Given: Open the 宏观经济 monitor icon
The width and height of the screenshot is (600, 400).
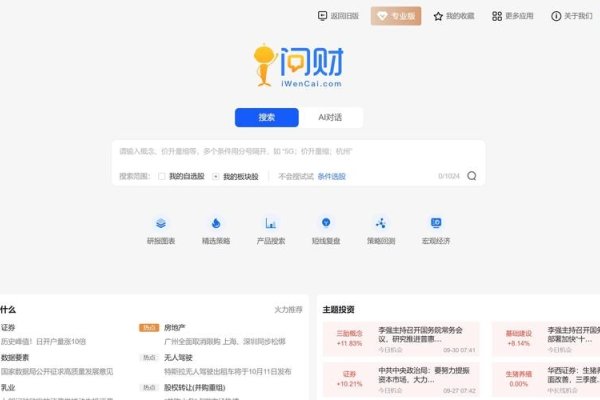Looking at the screenshot, I should (x=436, y=223).
